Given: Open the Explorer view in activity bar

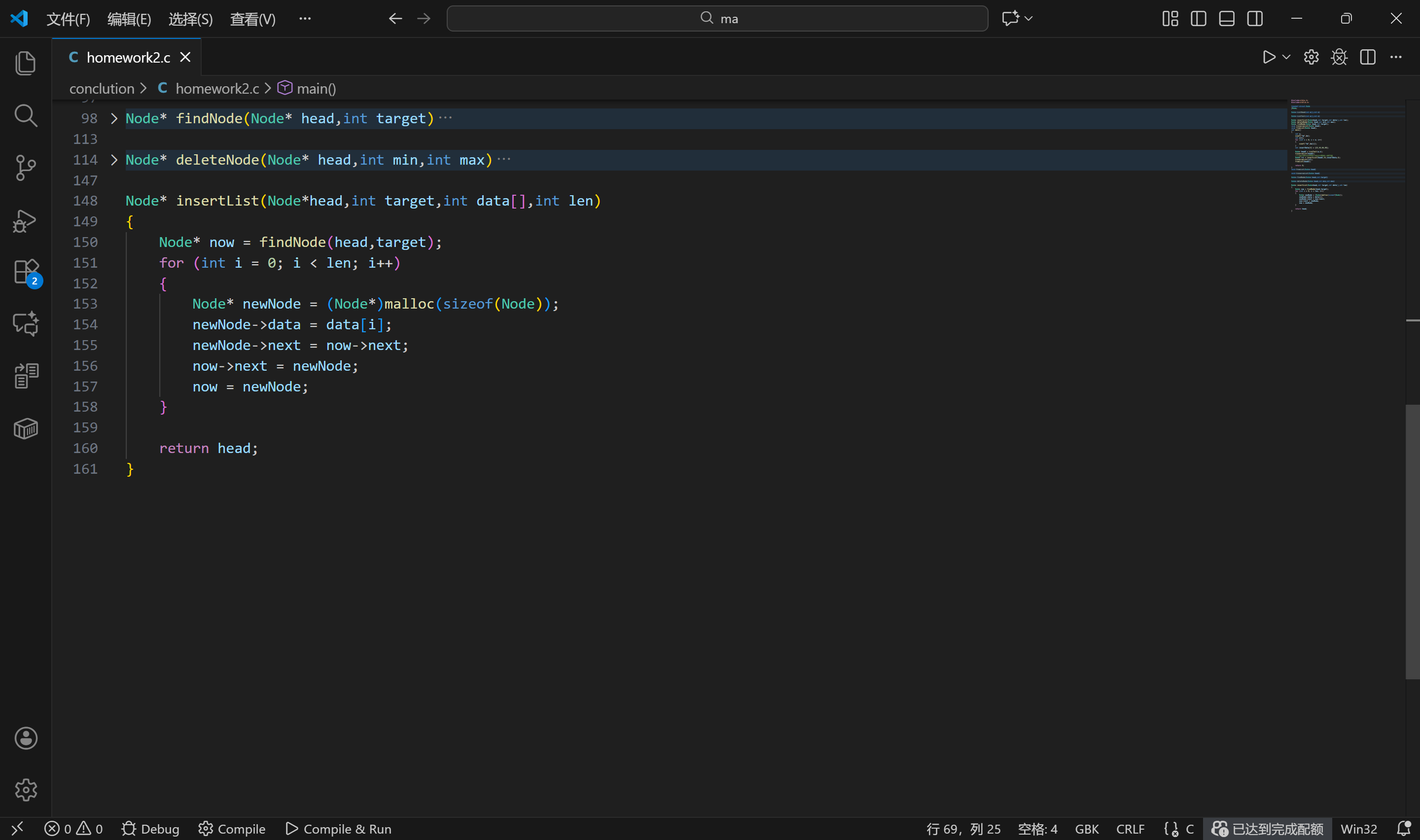Looking at the screenshot, I should tap(26, 63).
